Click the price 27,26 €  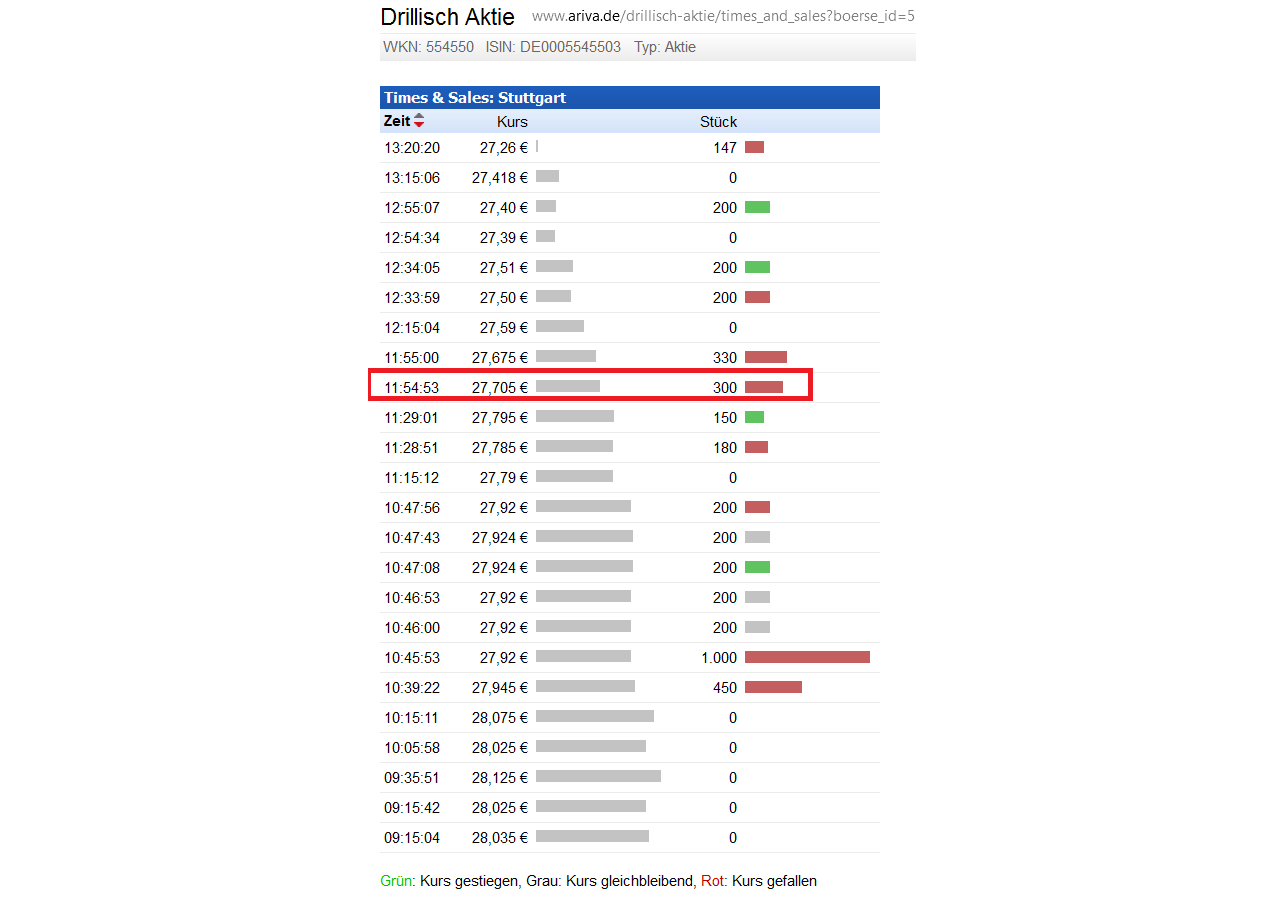(x=504, y=148)
